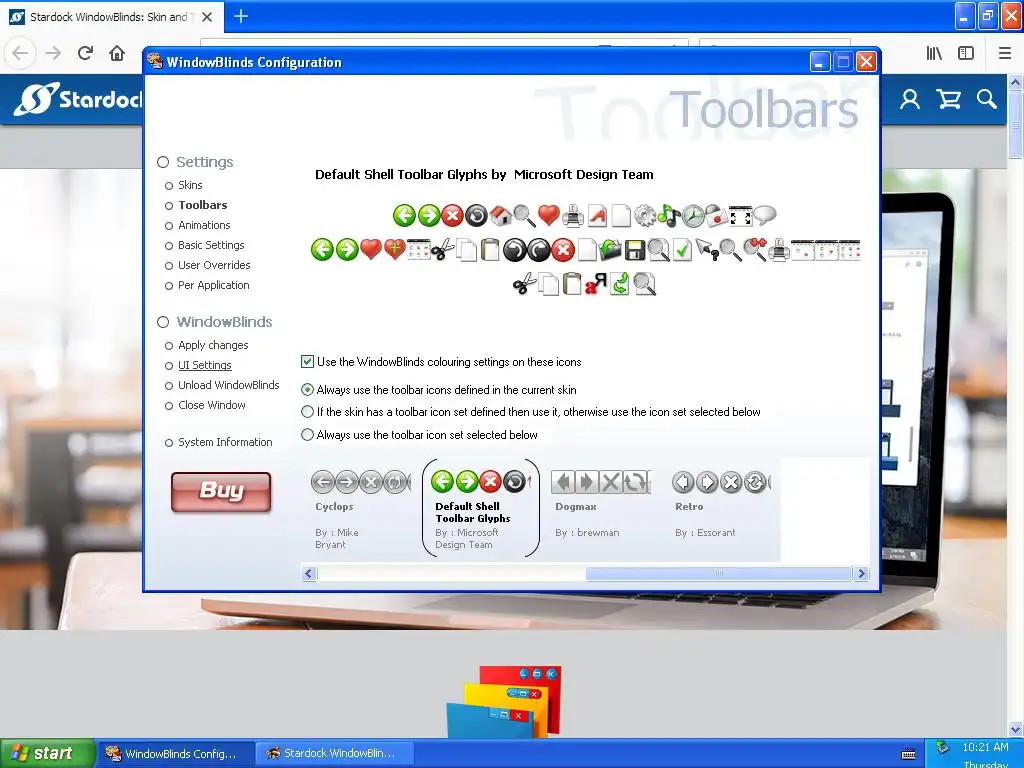Open System Information link
This screenshot has height=768, width=1024.
[225, 442]
